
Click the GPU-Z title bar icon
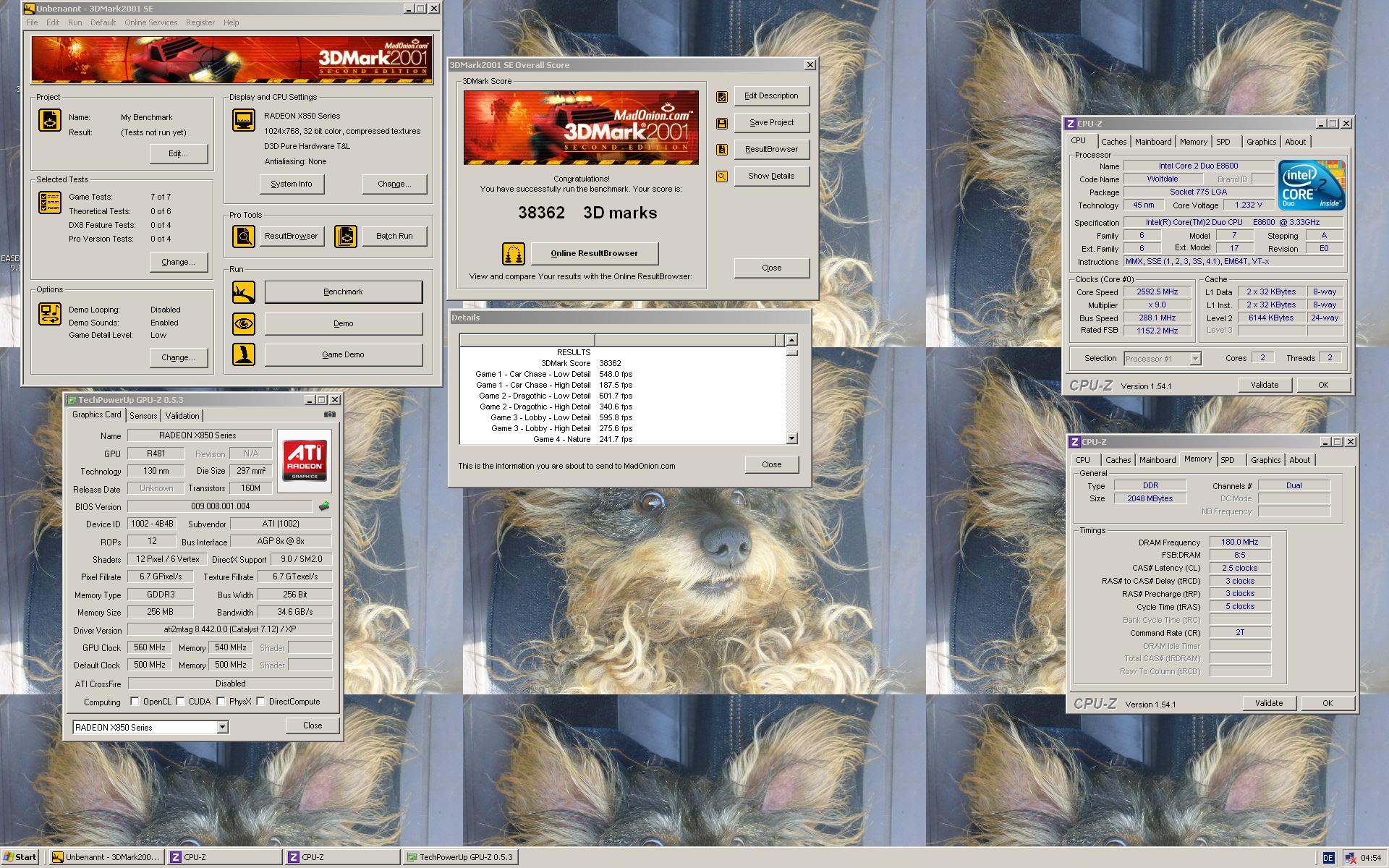[72, 400]
